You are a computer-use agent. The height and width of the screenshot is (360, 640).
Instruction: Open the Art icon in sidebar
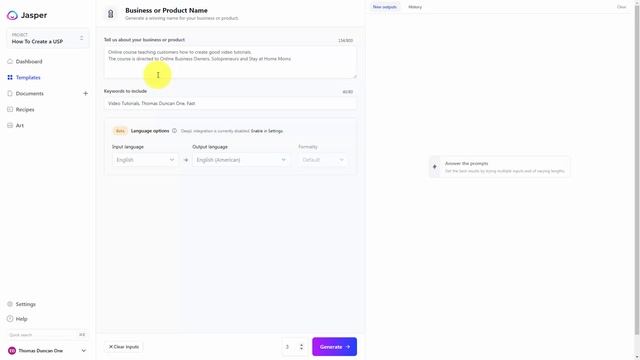[x=10, y=125]
